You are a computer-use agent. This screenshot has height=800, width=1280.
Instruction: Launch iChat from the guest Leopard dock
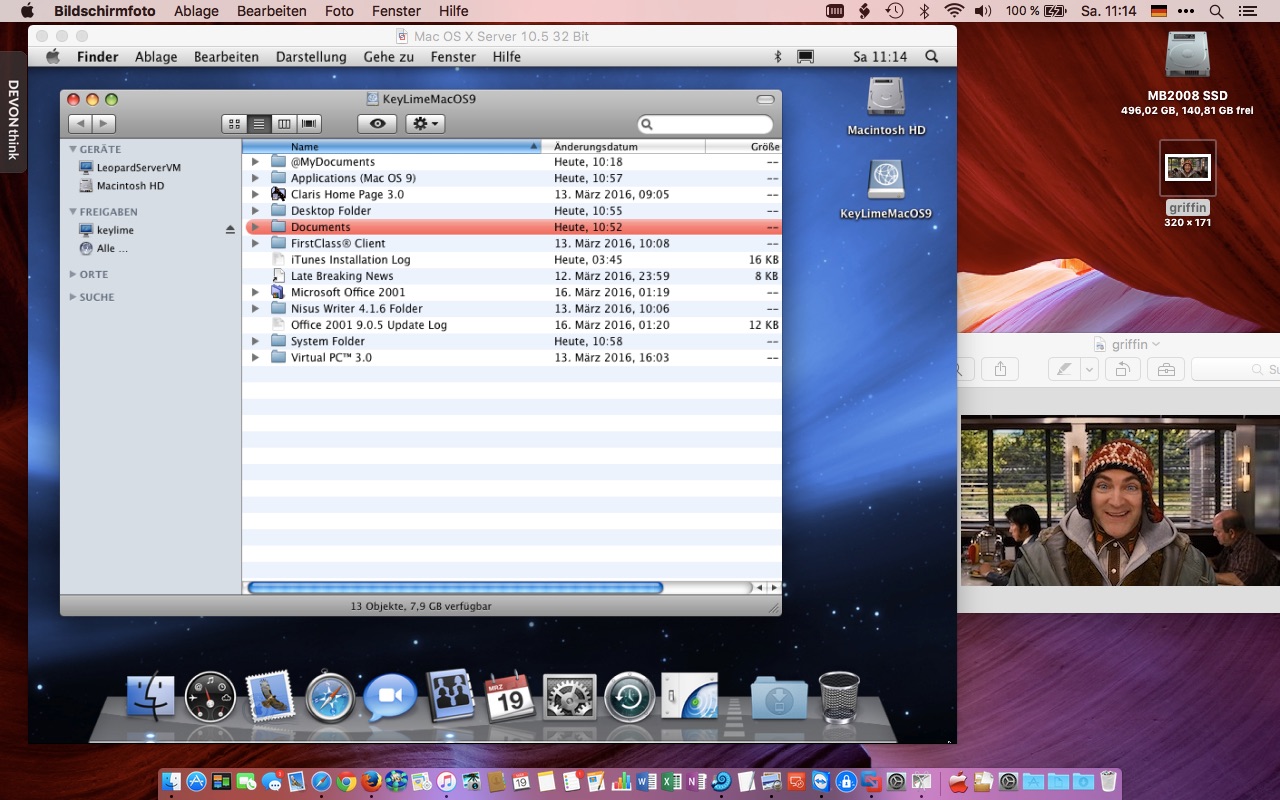(390, 696)
